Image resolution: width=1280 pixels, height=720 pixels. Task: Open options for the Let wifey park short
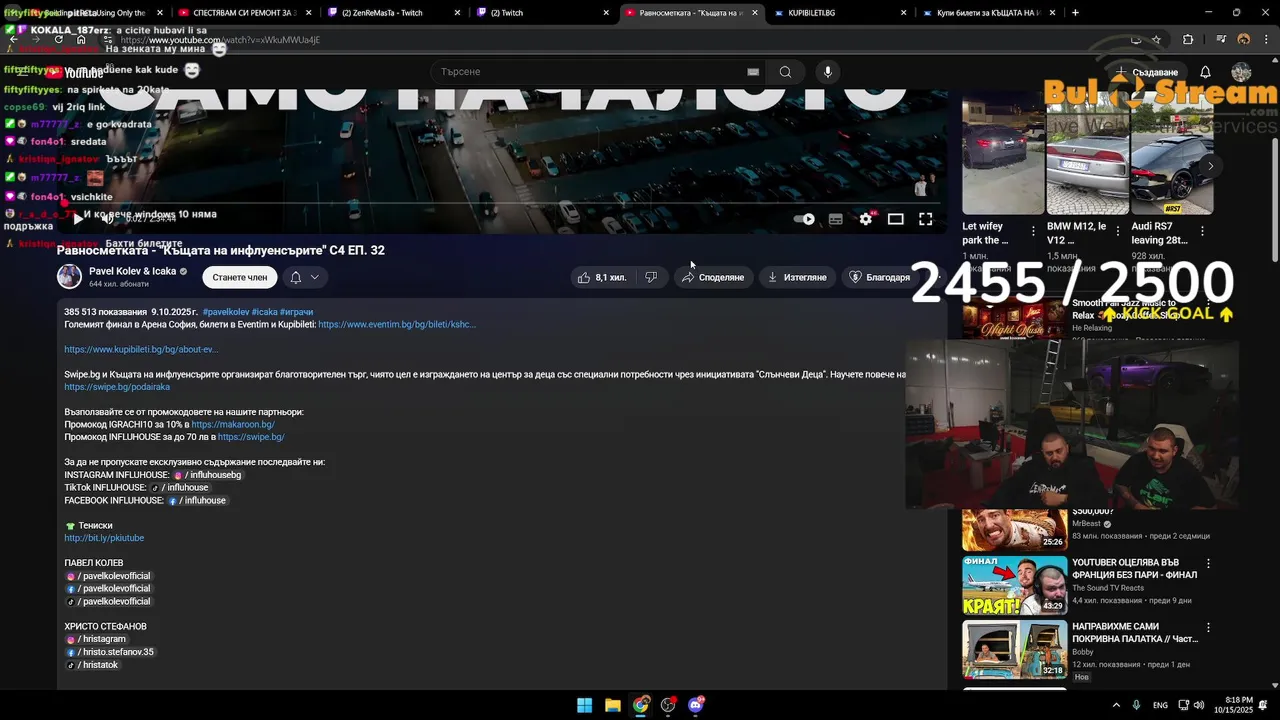(1033, 231)
